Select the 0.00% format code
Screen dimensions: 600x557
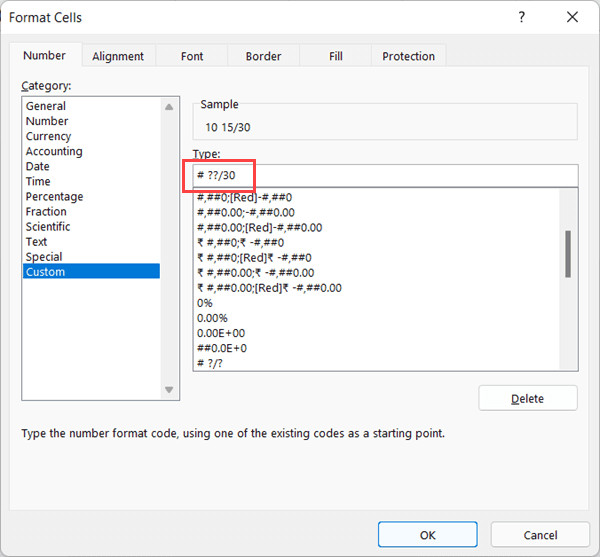tap(214, 318)
